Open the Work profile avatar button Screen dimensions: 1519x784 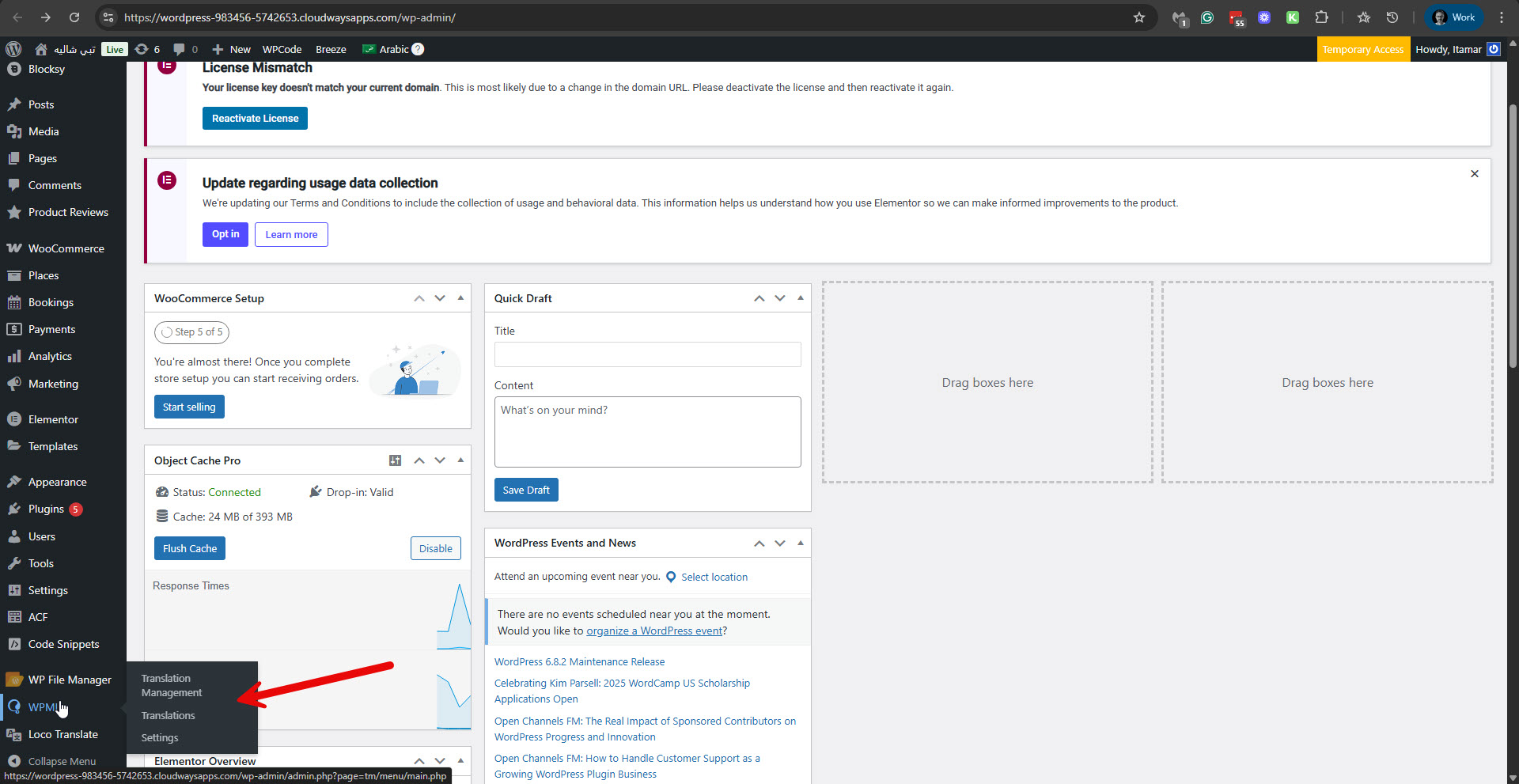(x=1454, y=17)
